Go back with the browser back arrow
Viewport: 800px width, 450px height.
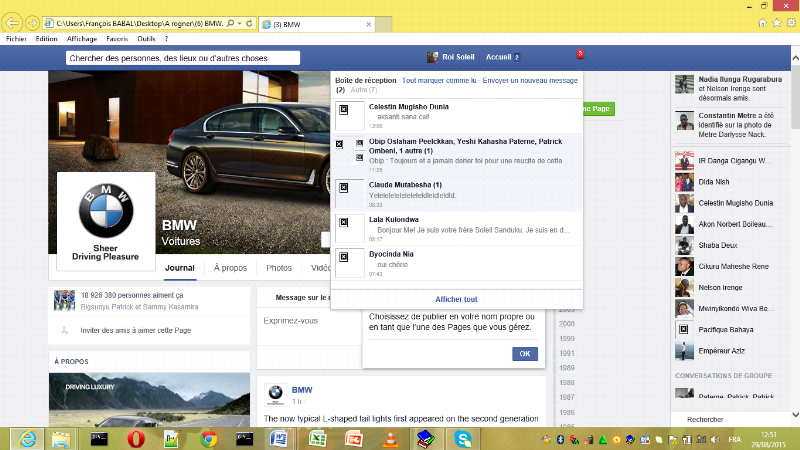pyautogui.click(x=14, y=21)
